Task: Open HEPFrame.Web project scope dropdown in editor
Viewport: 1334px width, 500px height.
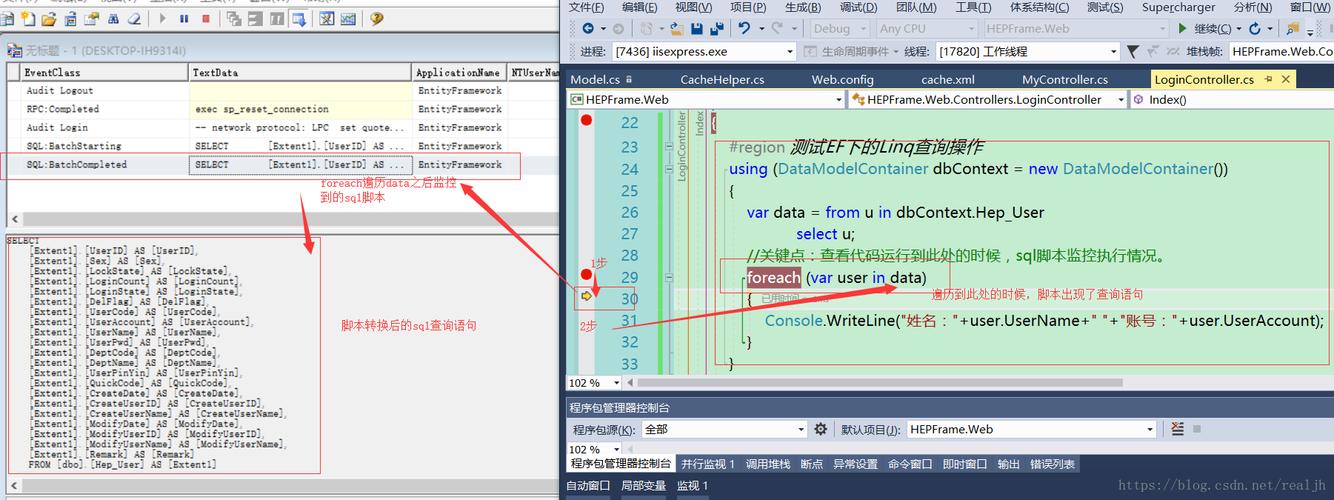Action: (x=706, y=100)
